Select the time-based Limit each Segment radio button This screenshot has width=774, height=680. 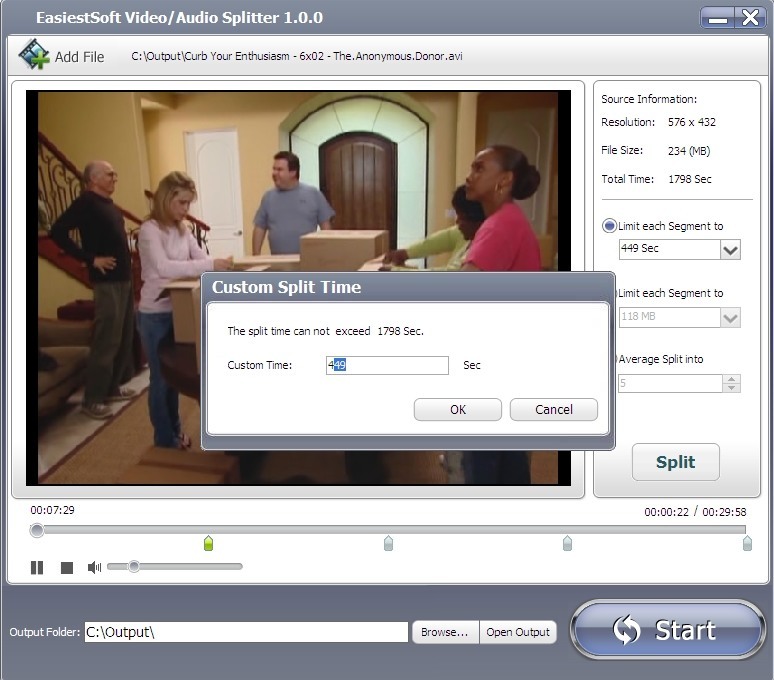point(610,226)
